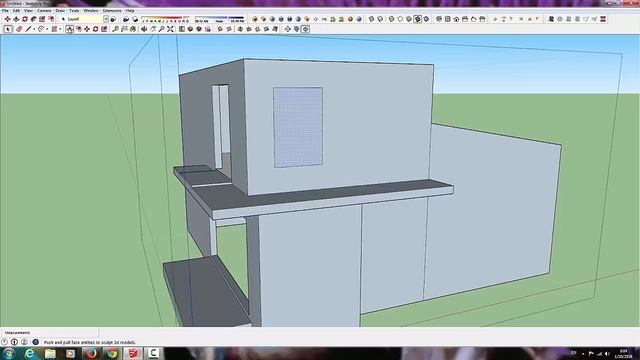Open the Draw menu
The width and height of the screenshot is (640, 360).
point(60,11)
